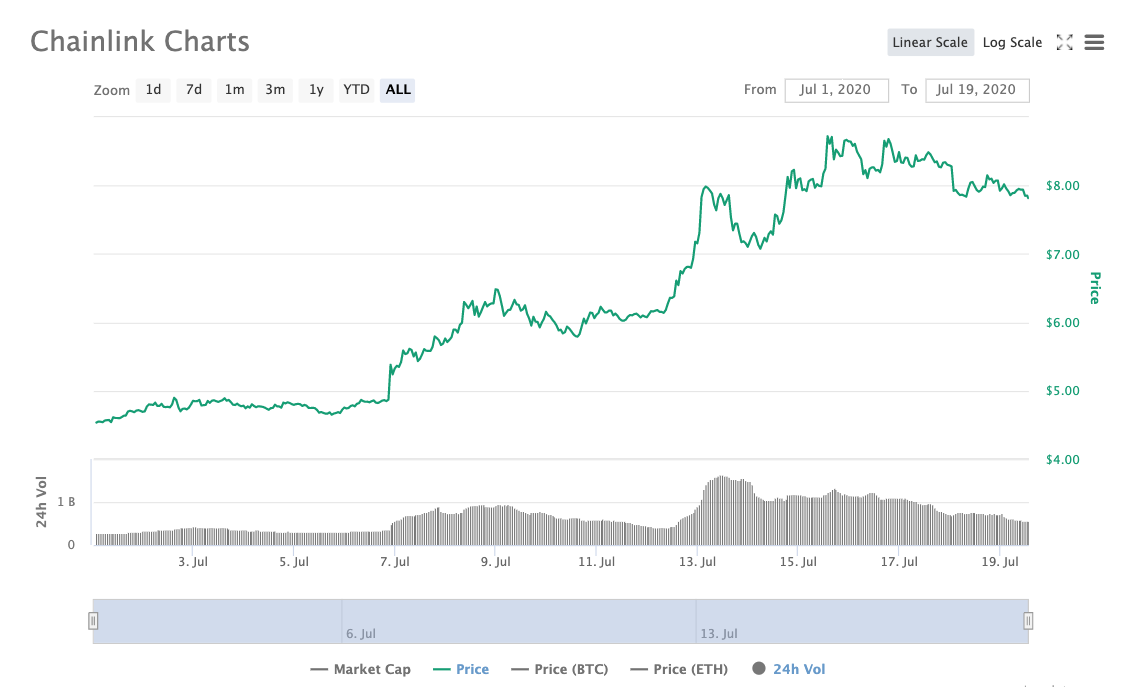Switch chart to Linear Scale
This screenshot has width=1127, height=687.
(930, 42)
